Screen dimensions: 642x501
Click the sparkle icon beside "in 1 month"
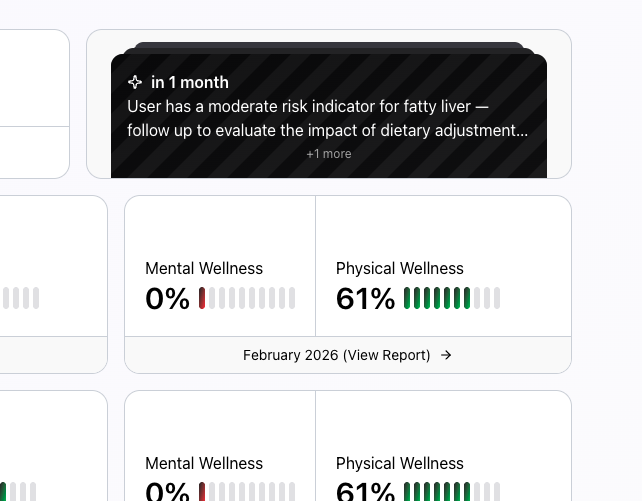point(135,83)
